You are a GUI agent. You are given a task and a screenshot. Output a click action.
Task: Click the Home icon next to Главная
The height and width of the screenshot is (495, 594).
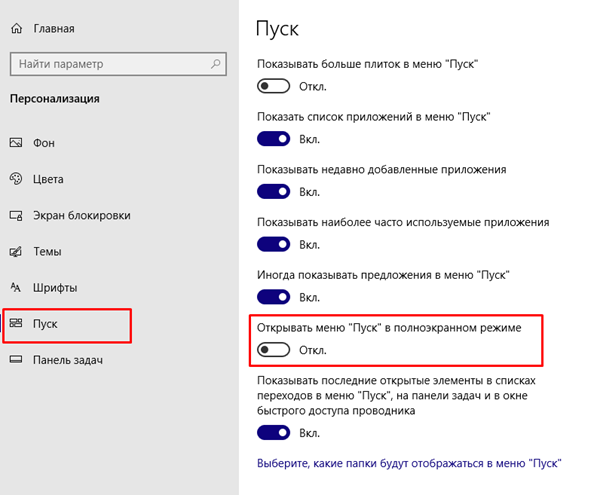16,28
